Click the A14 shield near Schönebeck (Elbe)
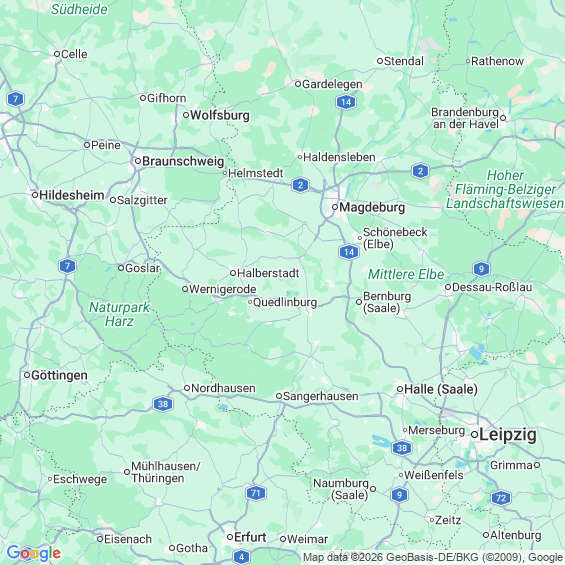The width and height of the screenshot is (565, 565). click(x=349, y=252)
